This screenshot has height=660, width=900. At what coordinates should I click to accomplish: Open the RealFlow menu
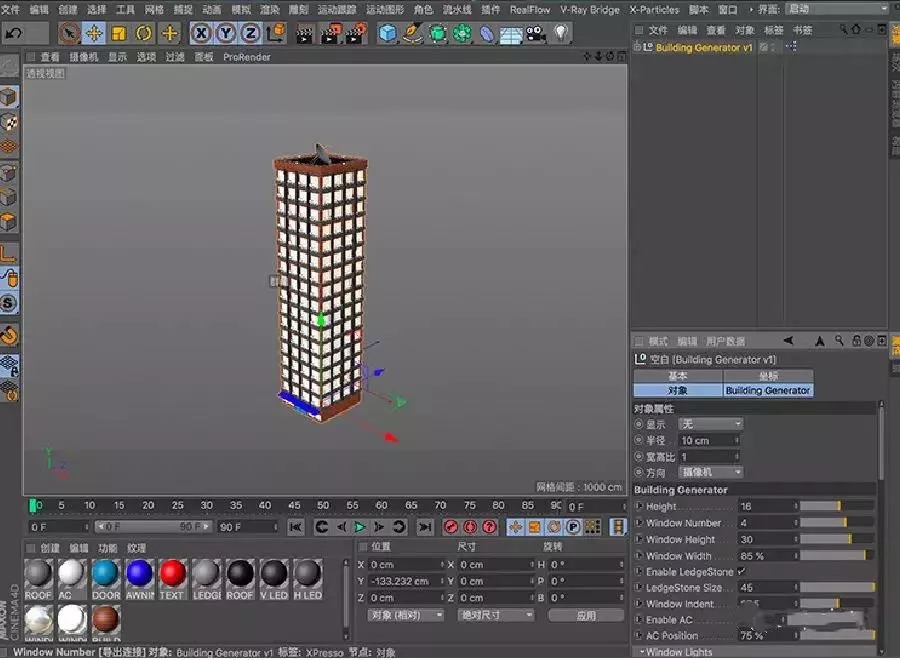(529, 9)
